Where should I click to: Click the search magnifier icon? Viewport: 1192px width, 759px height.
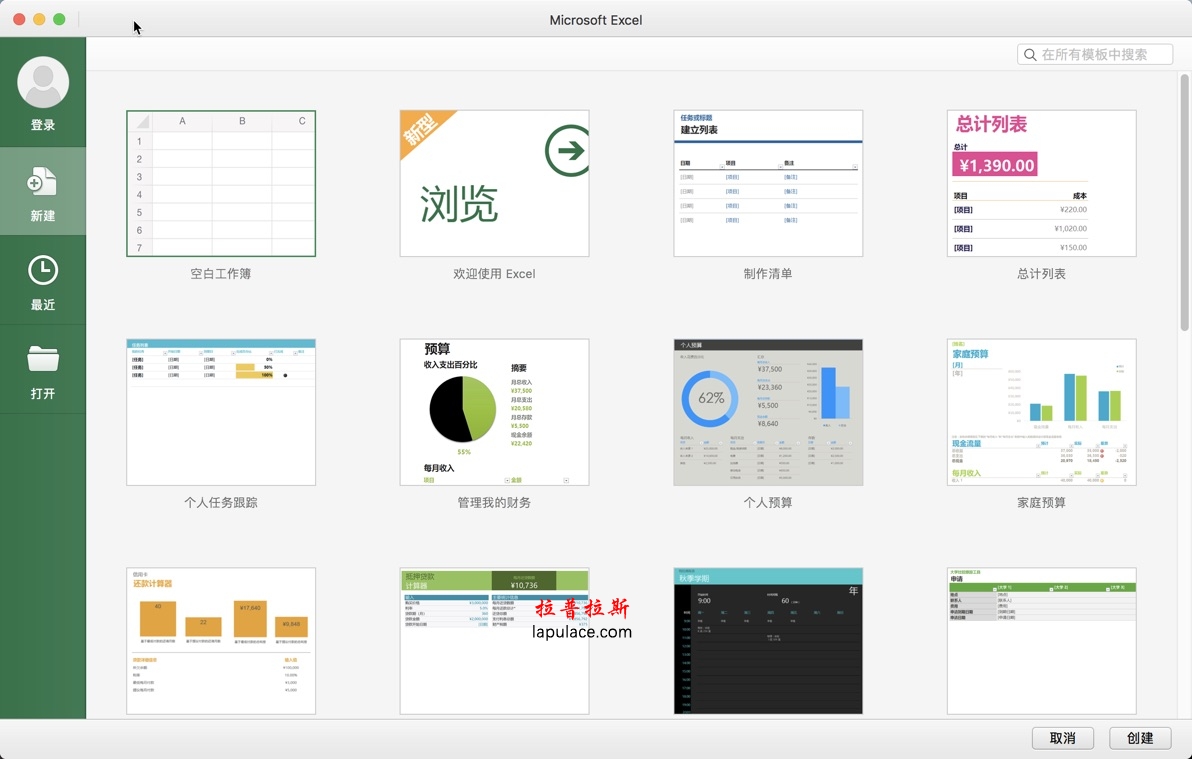click(x=1030, y=54)
